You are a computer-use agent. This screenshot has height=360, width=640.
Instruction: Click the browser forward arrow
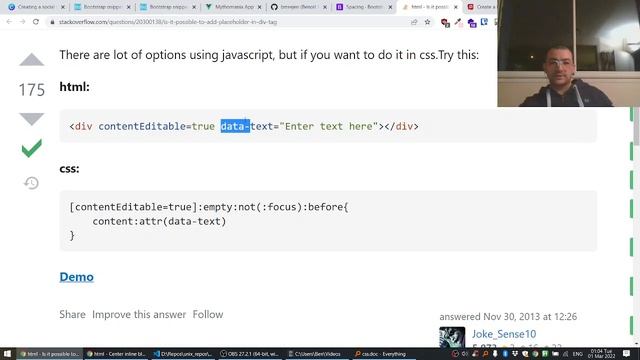(22, 22)
